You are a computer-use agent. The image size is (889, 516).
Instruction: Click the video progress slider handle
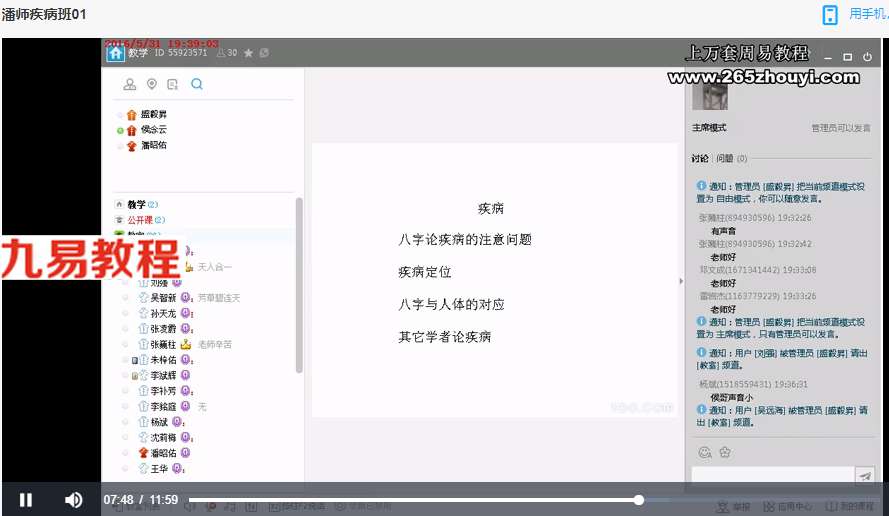point(639,500)
